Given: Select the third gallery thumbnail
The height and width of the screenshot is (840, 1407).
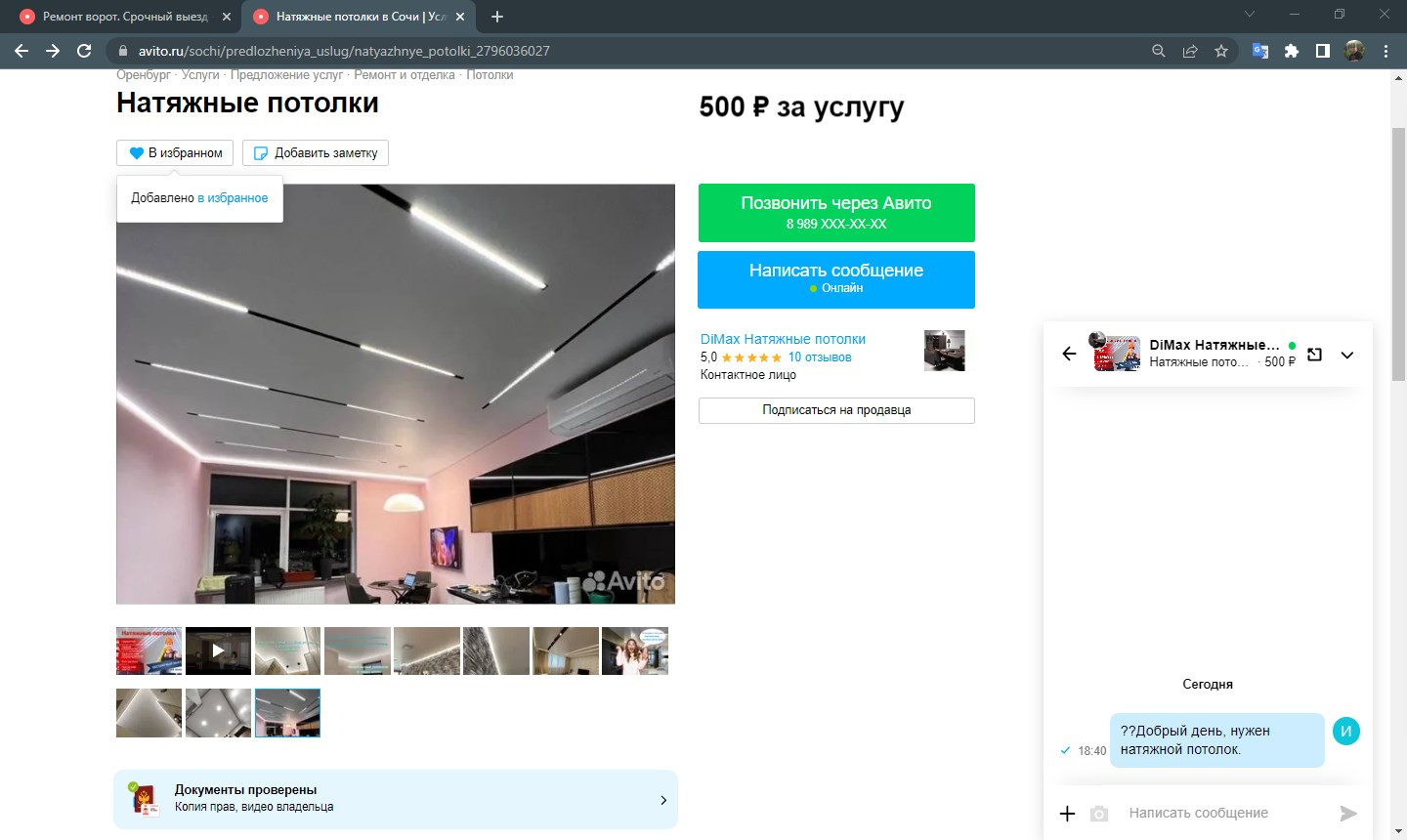Looking at the screenshot, I should (x=287, y=651).
